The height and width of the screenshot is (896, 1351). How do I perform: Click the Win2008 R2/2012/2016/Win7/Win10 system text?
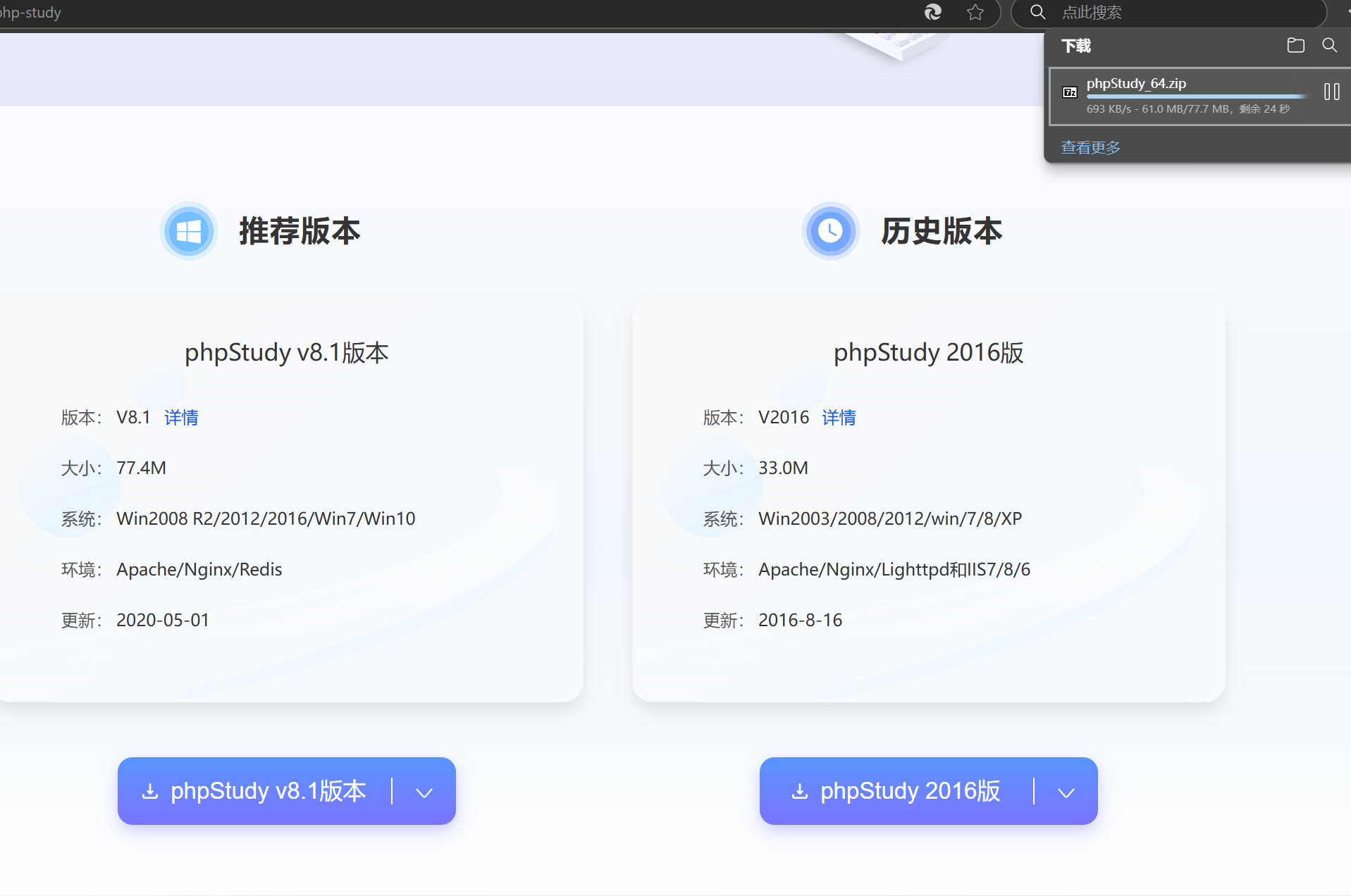(x=266, y=518)
